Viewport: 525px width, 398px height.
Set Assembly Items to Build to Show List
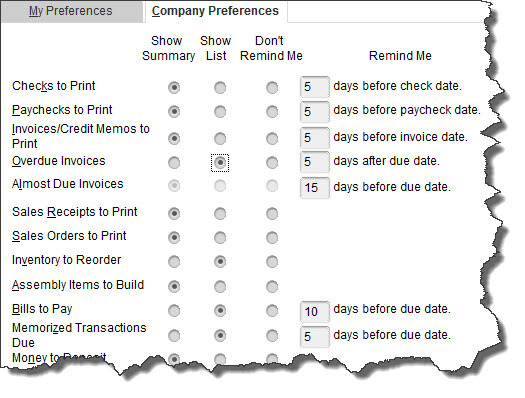click(x=220, y=286)
